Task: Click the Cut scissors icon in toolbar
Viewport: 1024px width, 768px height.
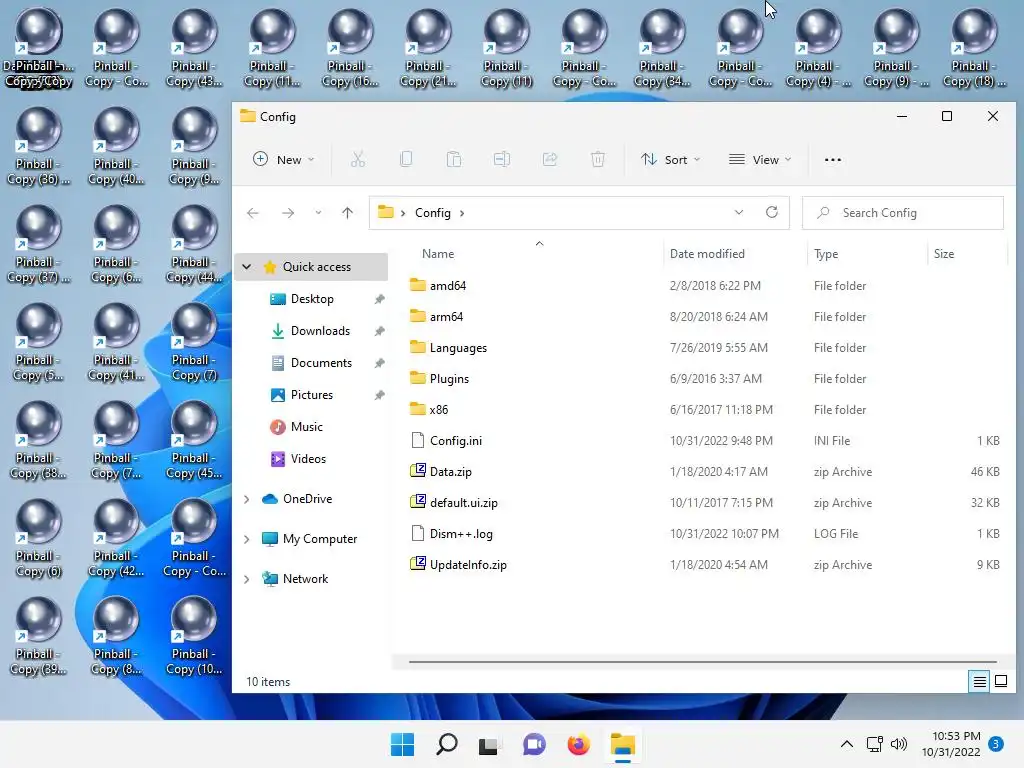Action: (358, 159)
